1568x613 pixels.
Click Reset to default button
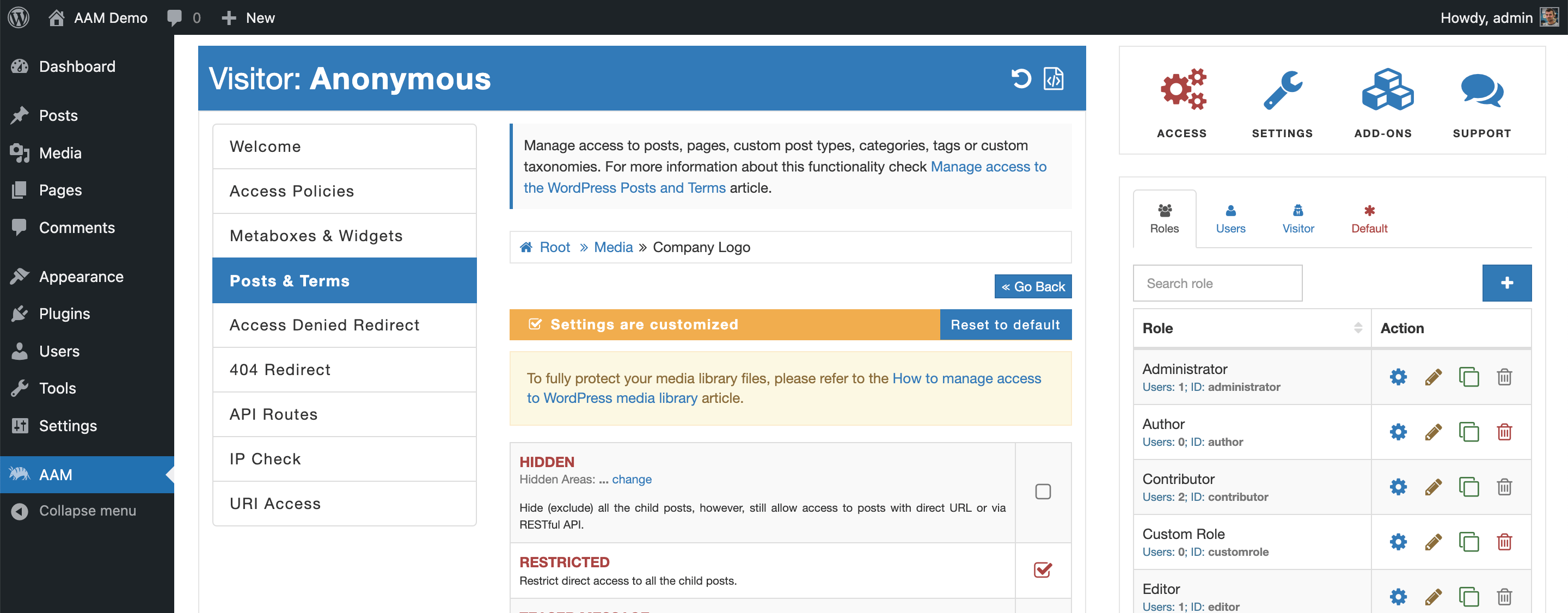(x=1006, y=324)
